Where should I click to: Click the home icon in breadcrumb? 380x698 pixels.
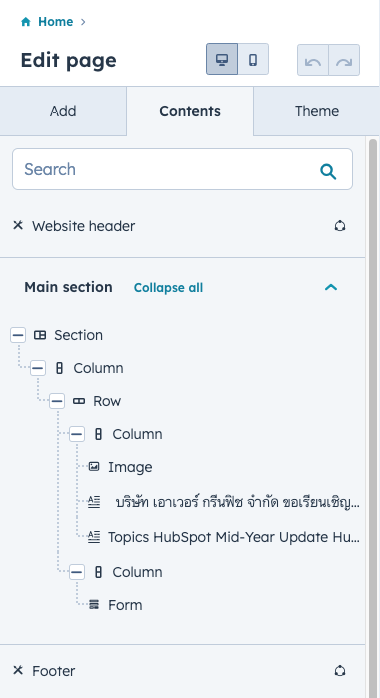point(26,22)
